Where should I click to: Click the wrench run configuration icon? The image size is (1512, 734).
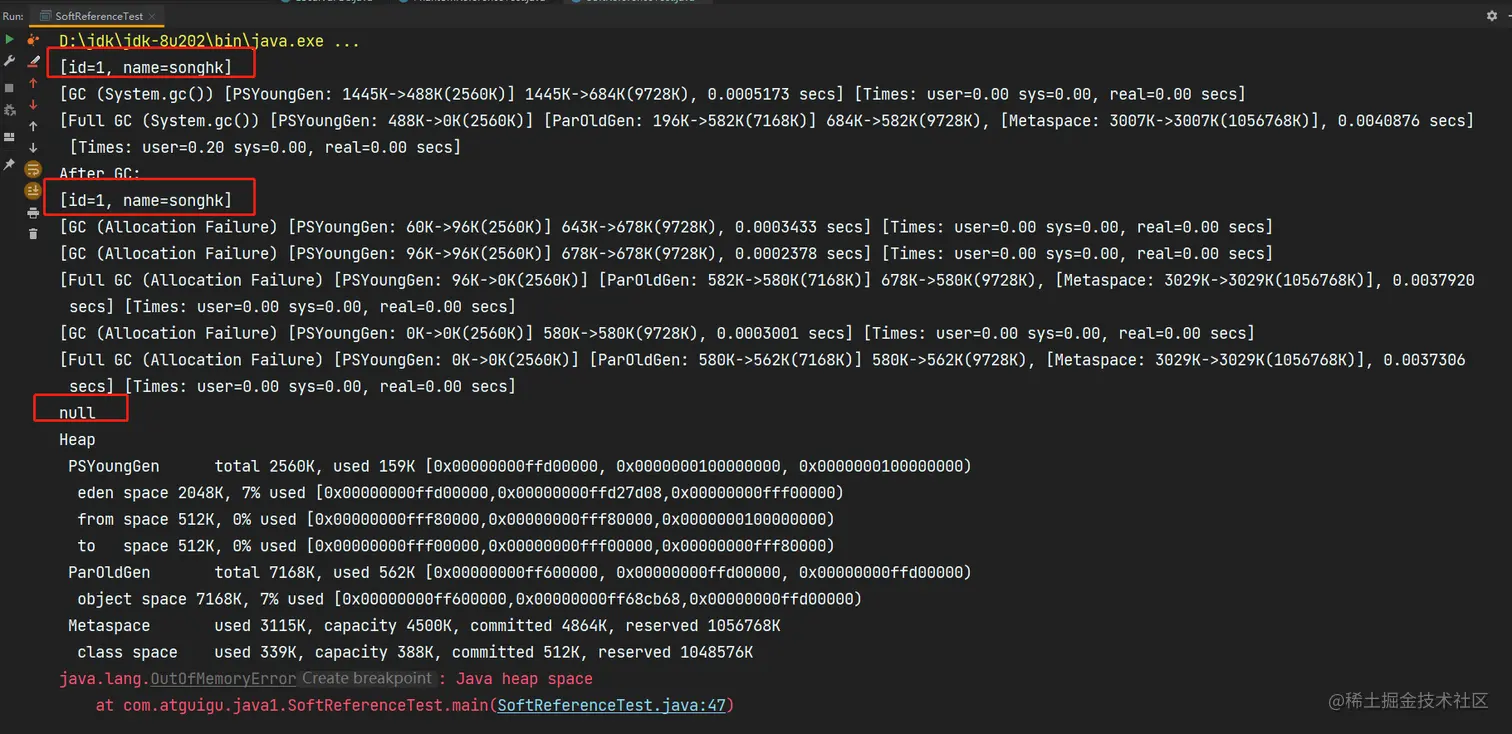(x=9, y=62)
